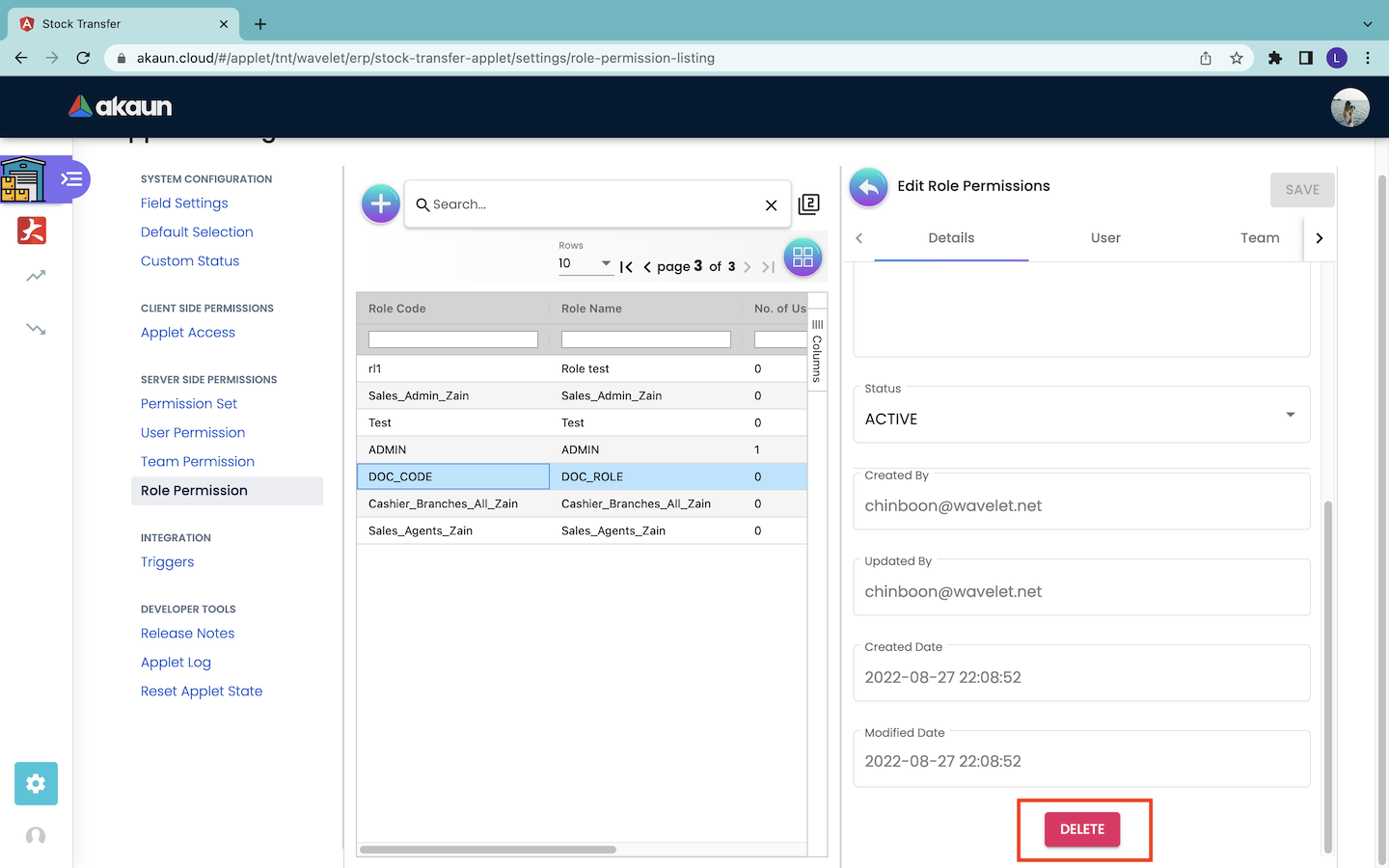Switch to the User tab
This screenshot has height=868, width=1389.
tap(1105, 238)
